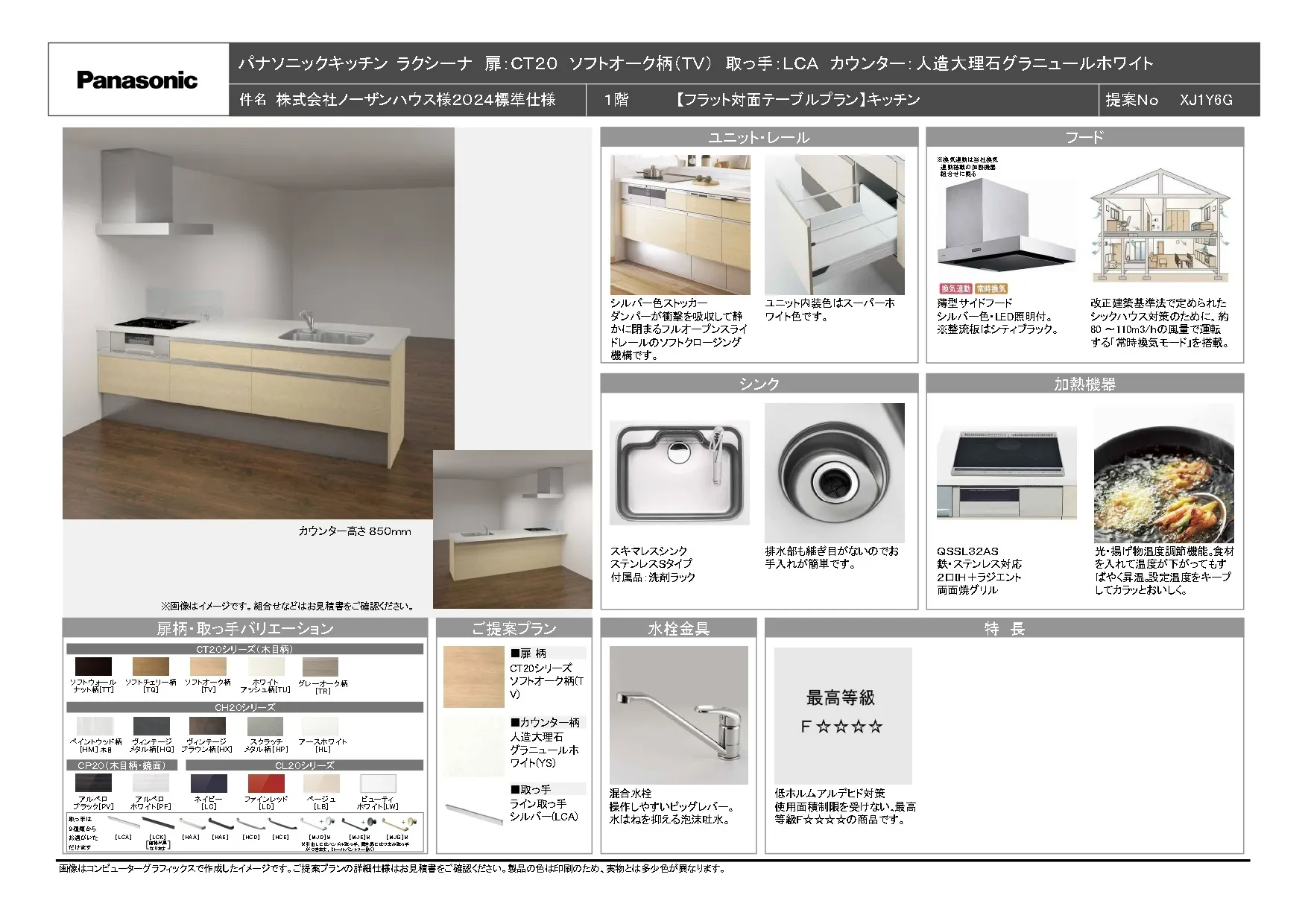The height and width of the screenshot is (924, 1308).
Task: Click the CP20(木目柄・鏡面) series header
Action: [123, 765]
